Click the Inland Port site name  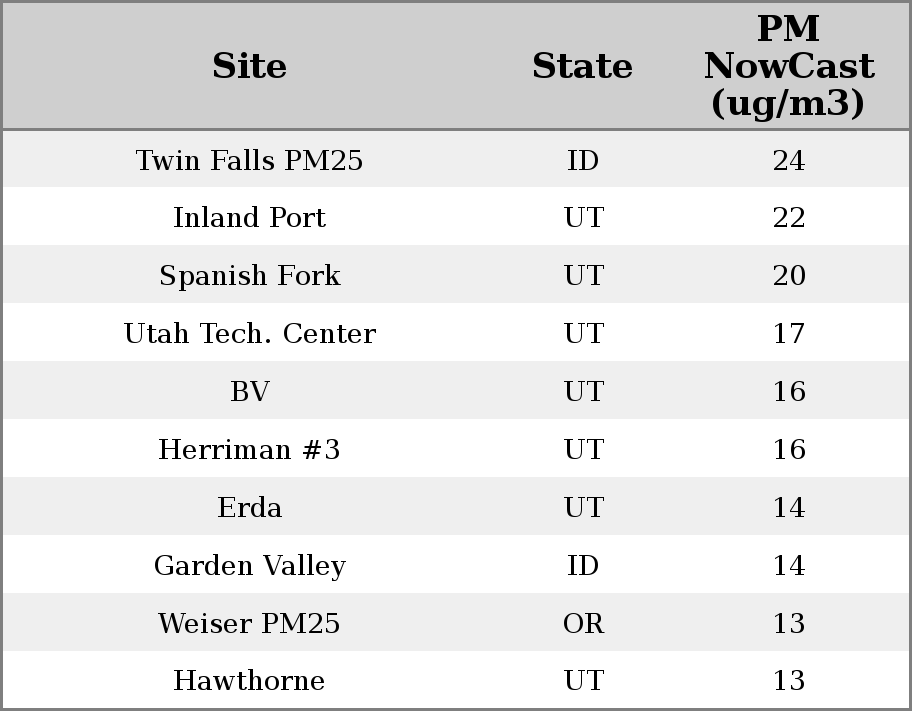(249, 218)
